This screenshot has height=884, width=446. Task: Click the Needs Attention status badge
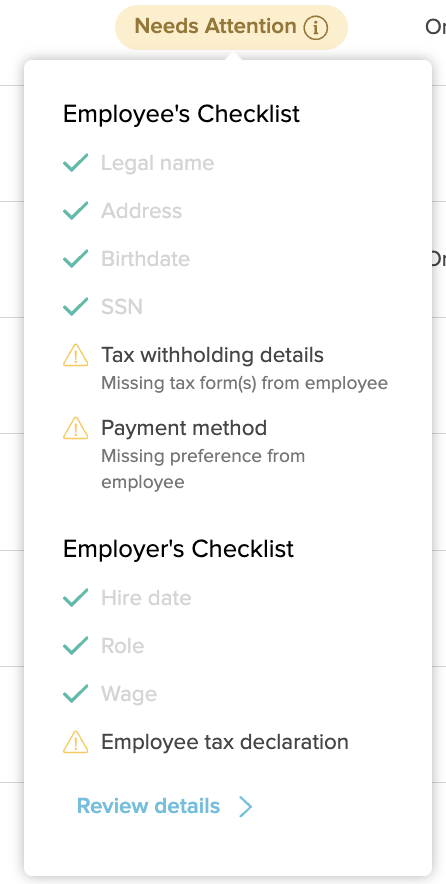231,27
